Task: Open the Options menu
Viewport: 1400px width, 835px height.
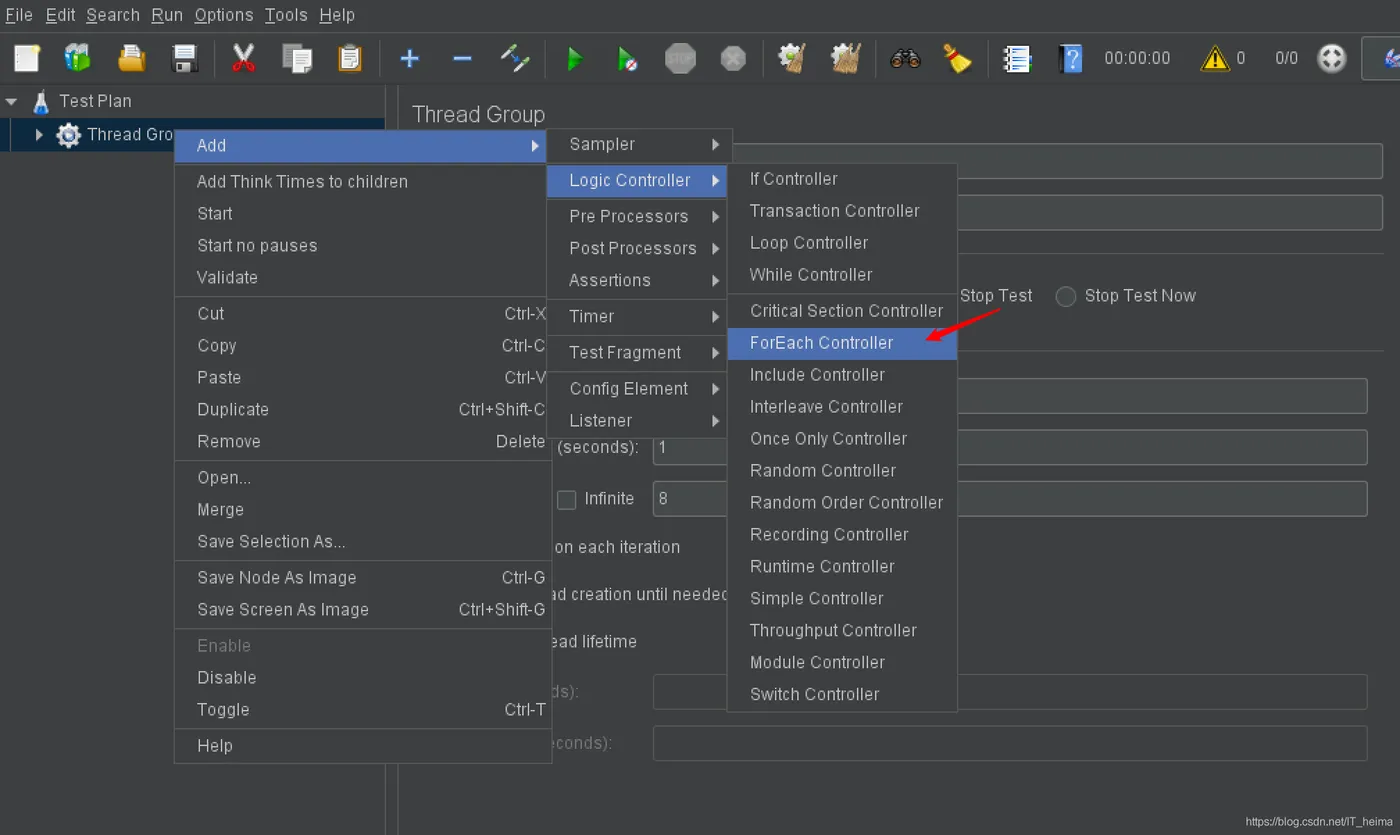Action: pos(224,15)
